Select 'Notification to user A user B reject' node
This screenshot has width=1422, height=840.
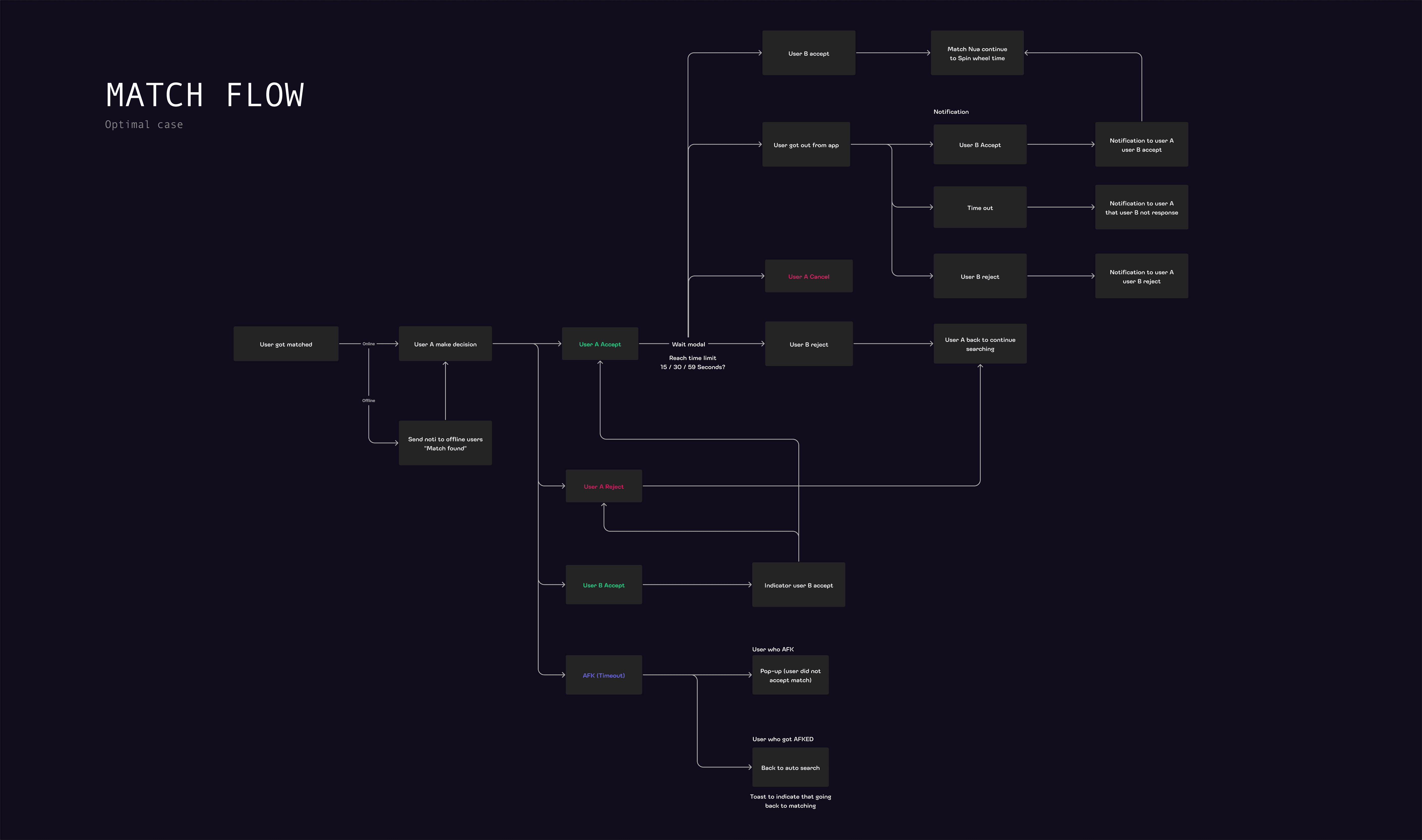[x=1142, y=276]
